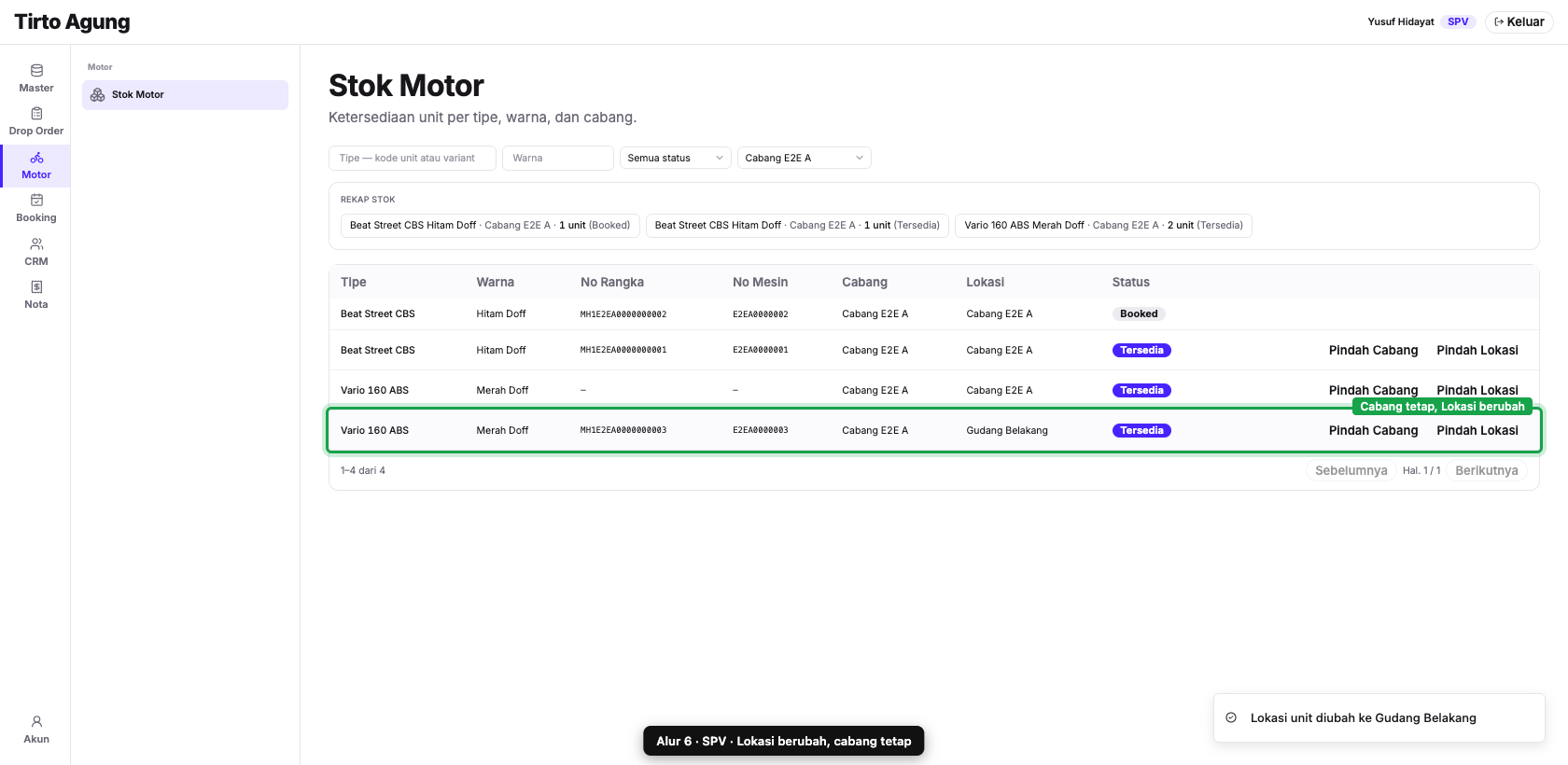Click the Beat Street CBS Booked recap chip
Image resolution: width=1568 pixels, height=765 pixels.
point(490,225)
